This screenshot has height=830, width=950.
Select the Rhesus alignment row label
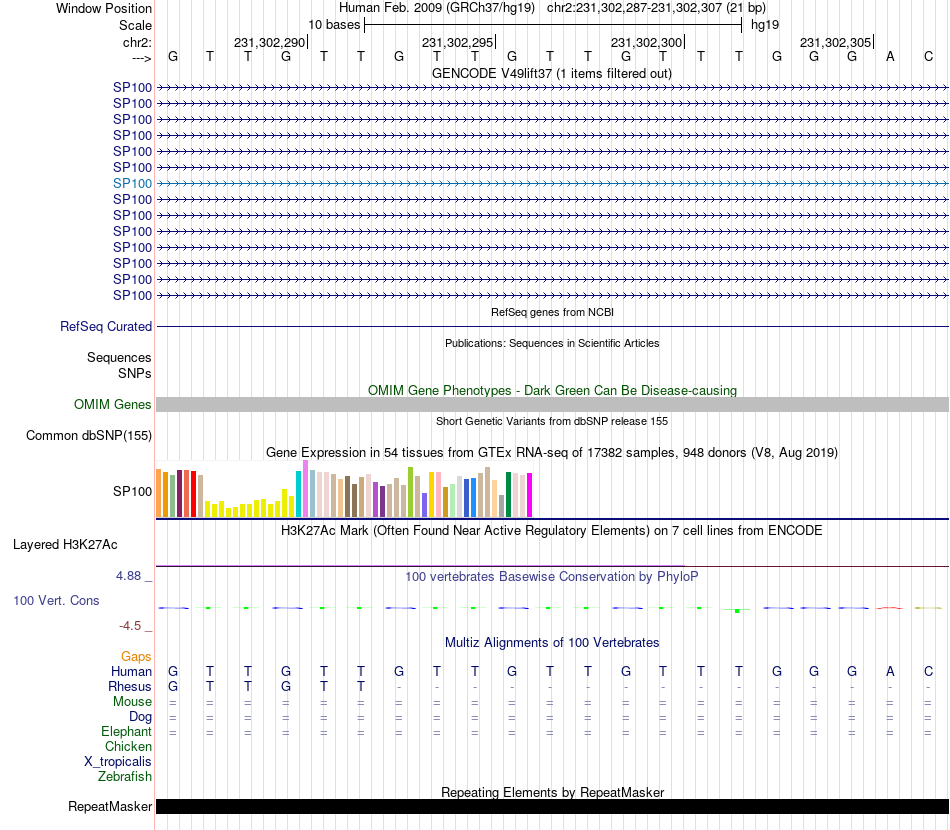(130, 686)
